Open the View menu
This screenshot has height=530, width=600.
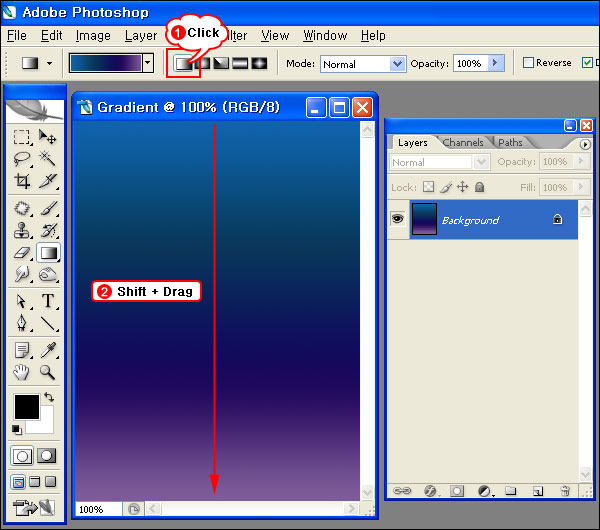pos(275,36)
